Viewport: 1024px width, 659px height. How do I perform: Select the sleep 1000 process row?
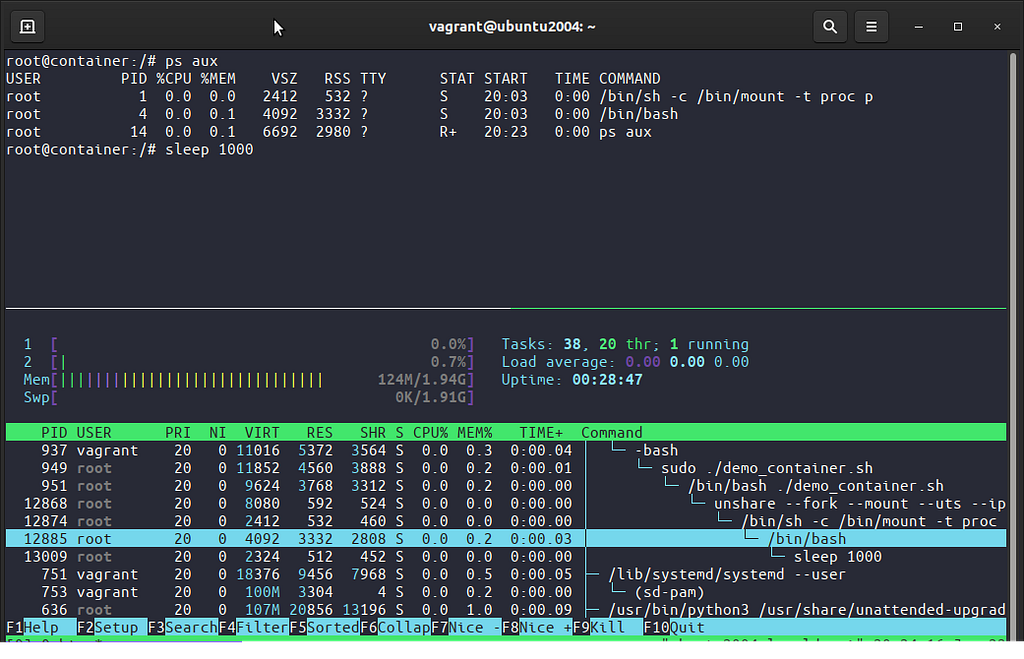(x=506, y=556)
